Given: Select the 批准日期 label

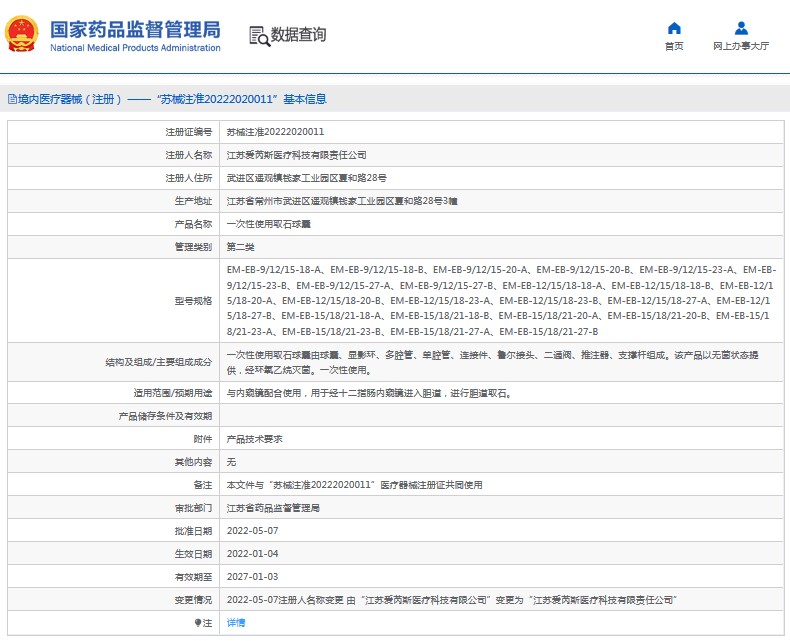Looking at the screenshot, I should [x=193, y=531].
